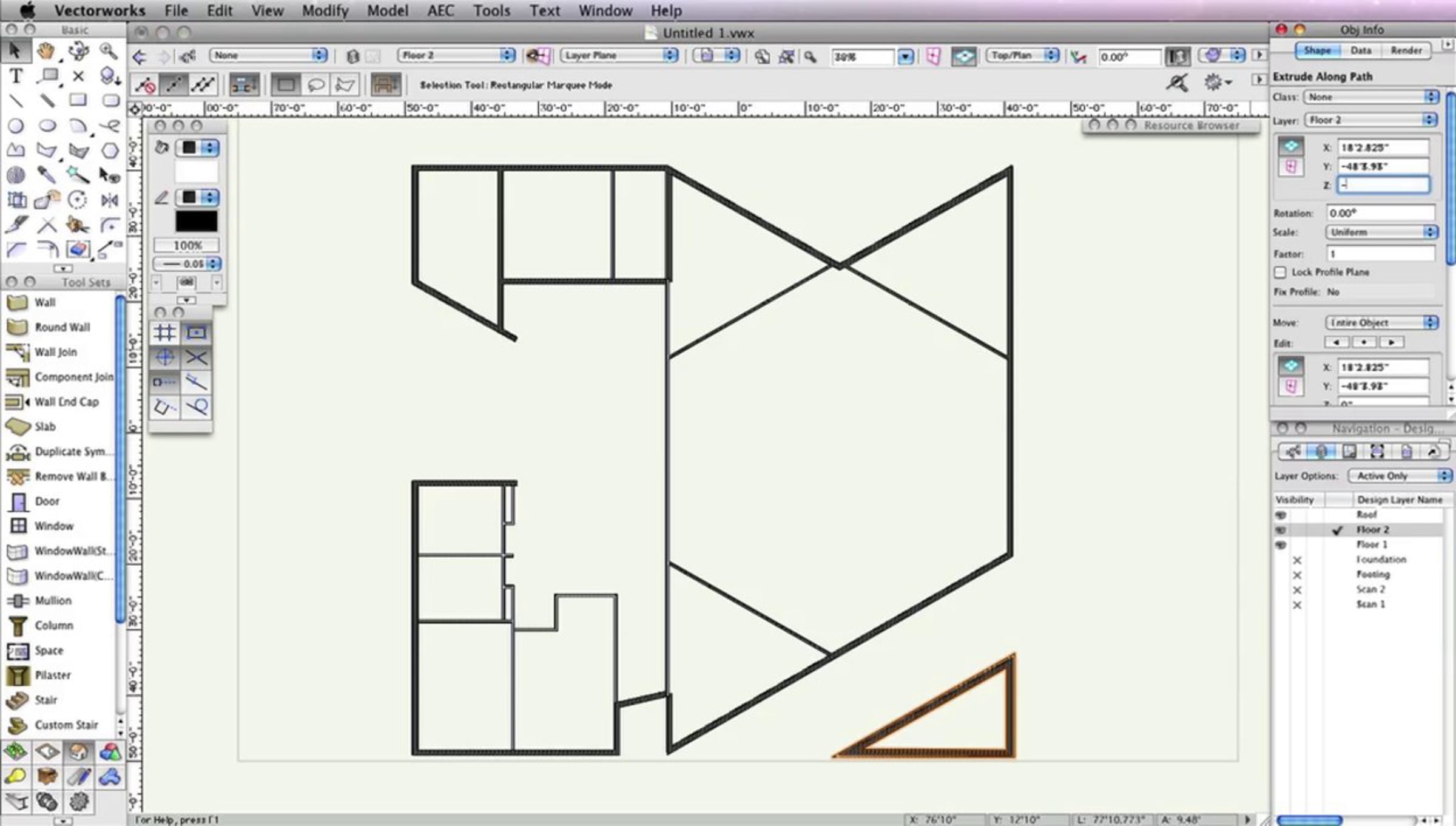Select the Text tool
This screenshot has width=1456, height=826.
click(x=16, y=76)
